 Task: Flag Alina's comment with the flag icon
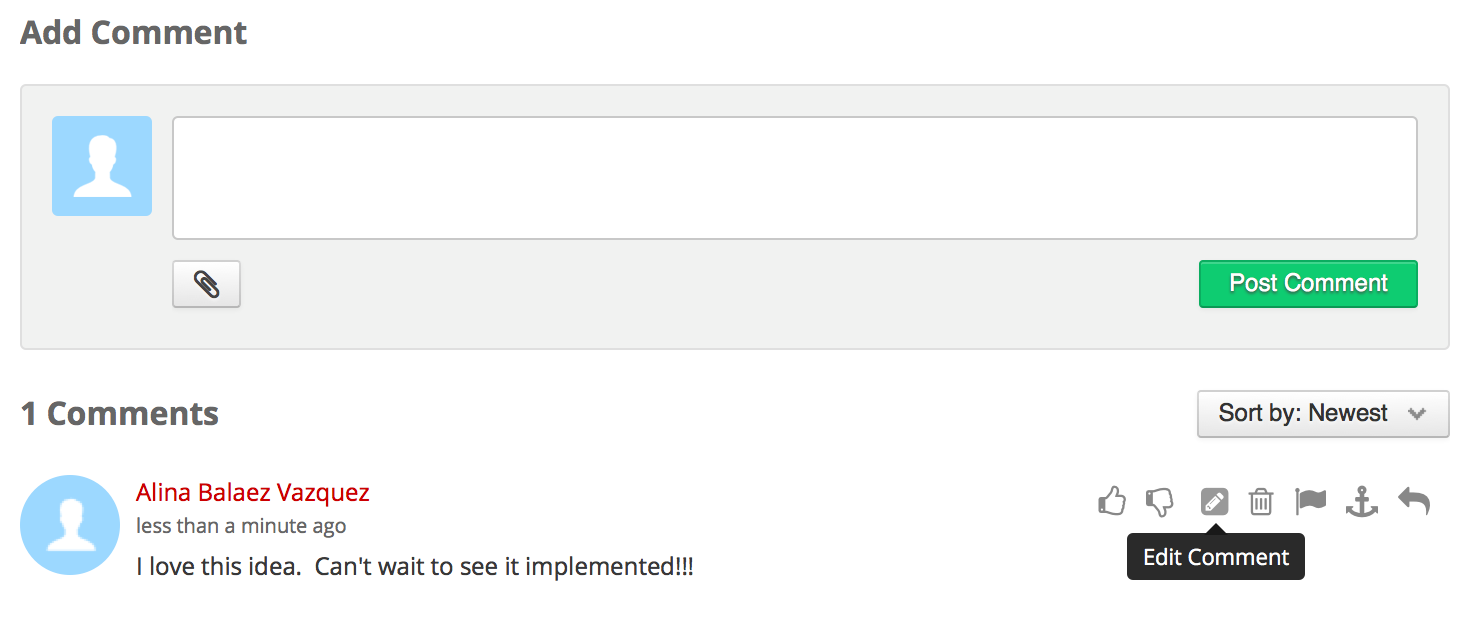click(1310, 500)
